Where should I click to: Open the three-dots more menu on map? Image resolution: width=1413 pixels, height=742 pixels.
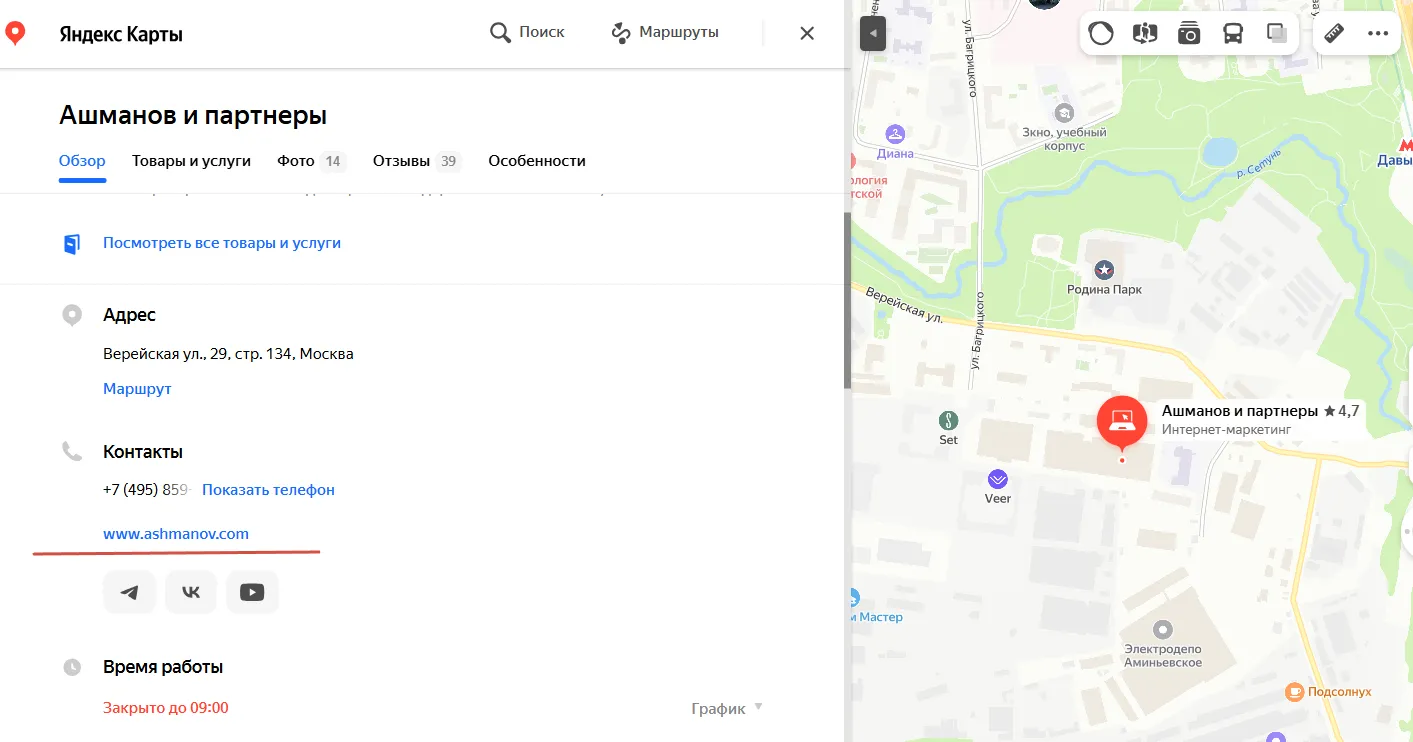coord(1378,34)
